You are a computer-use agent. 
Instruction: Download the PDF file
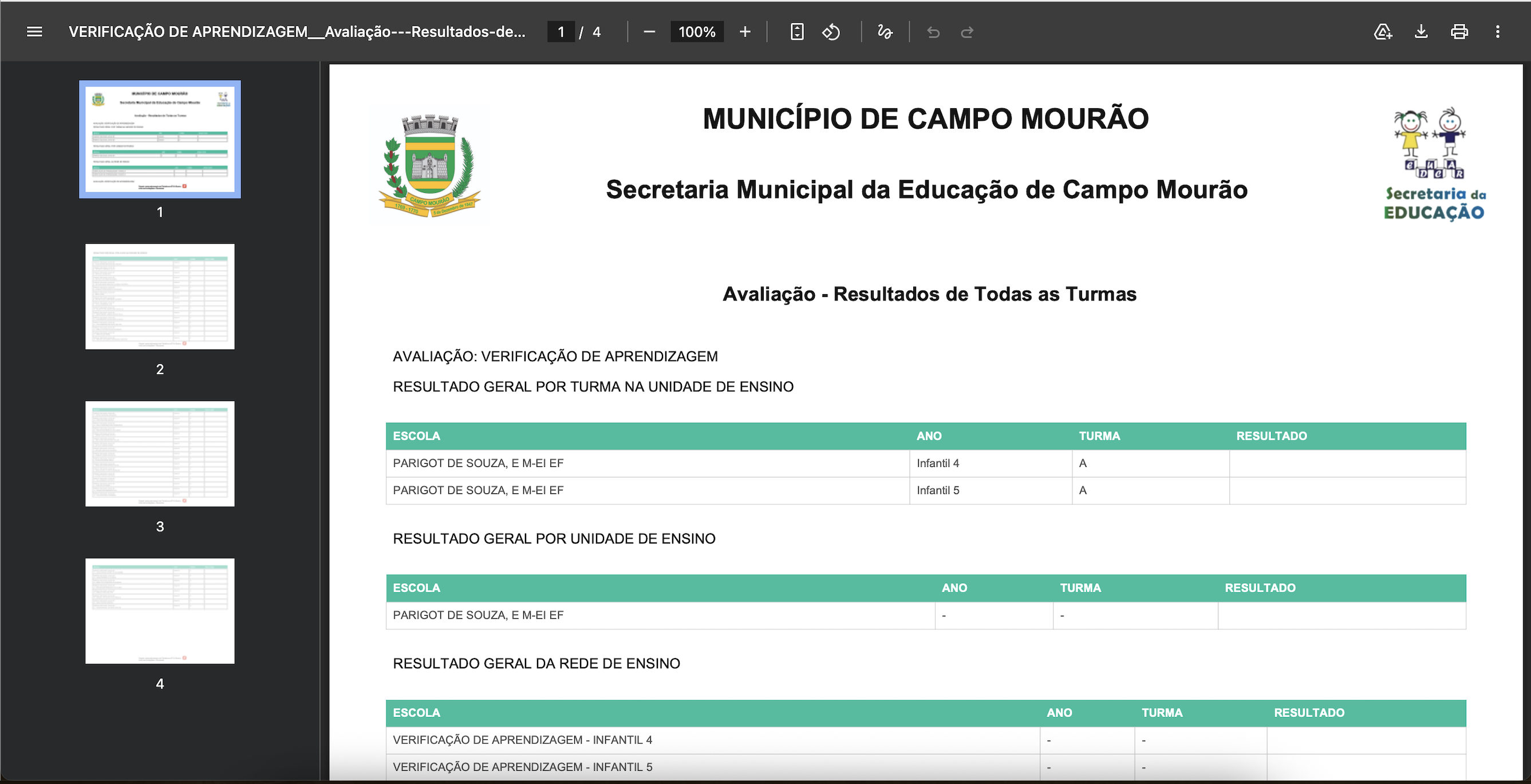(1421, 32)
